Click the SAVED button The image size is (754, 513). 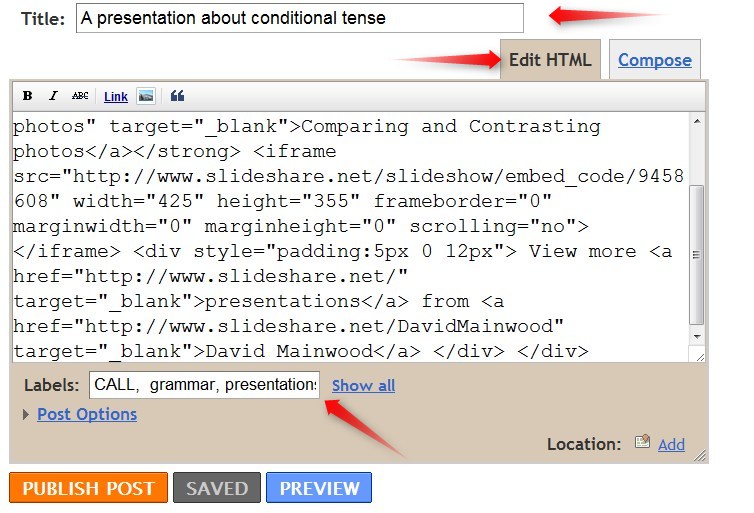tap(217, 488)
